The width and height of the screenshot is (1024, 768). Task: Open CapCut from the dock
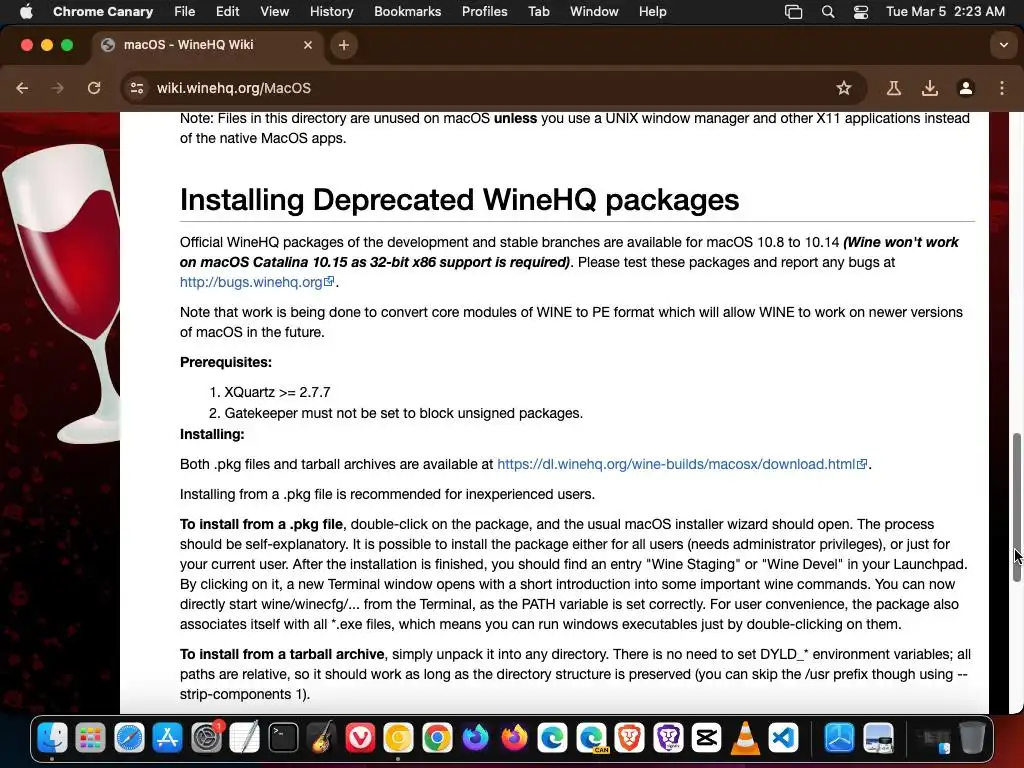(707, 738)
